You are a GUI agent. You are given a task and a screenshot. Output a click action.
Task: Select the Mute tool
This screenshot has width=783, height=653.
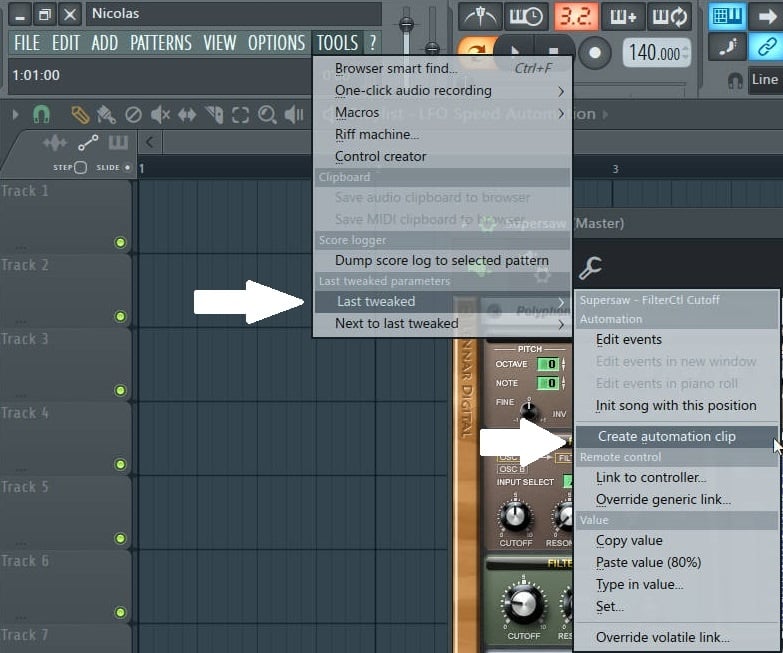point(160,115)
